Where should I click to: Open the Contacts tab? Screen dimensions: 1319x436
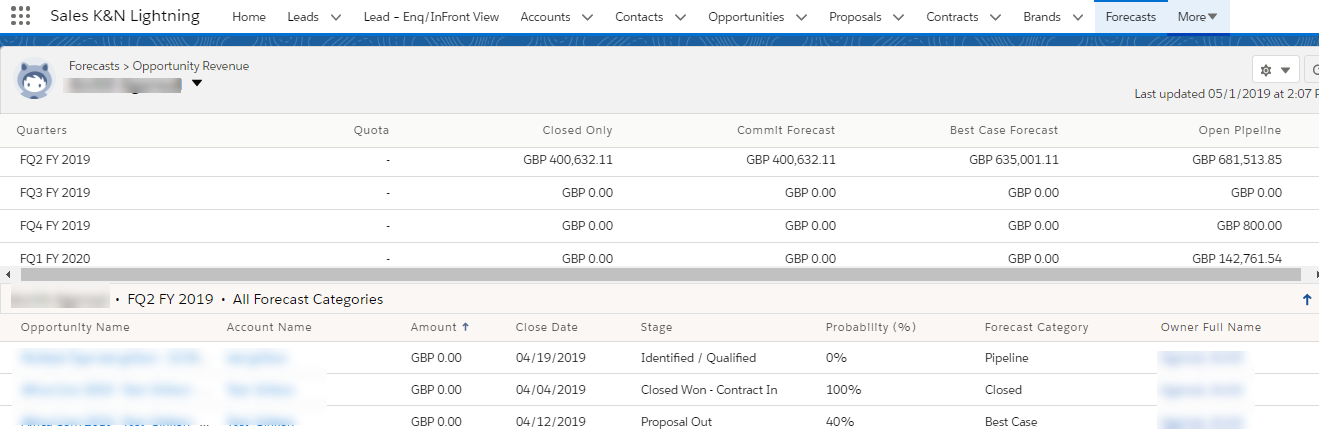pyautogui.click(x=639, y=17)
